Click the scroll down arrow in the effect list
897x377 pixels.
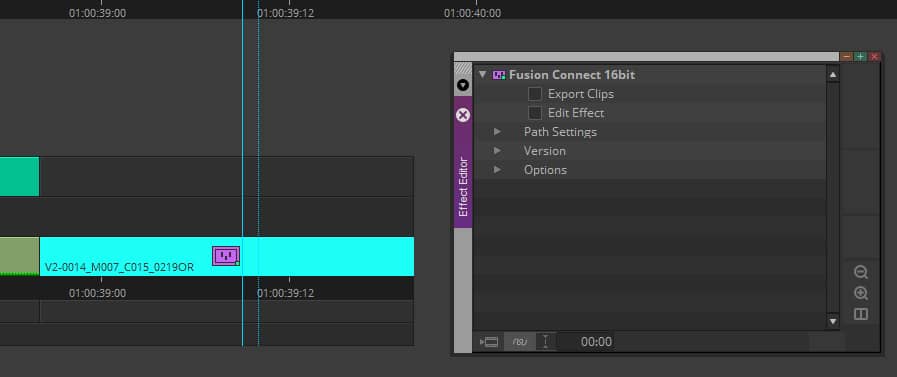point(833,322)
